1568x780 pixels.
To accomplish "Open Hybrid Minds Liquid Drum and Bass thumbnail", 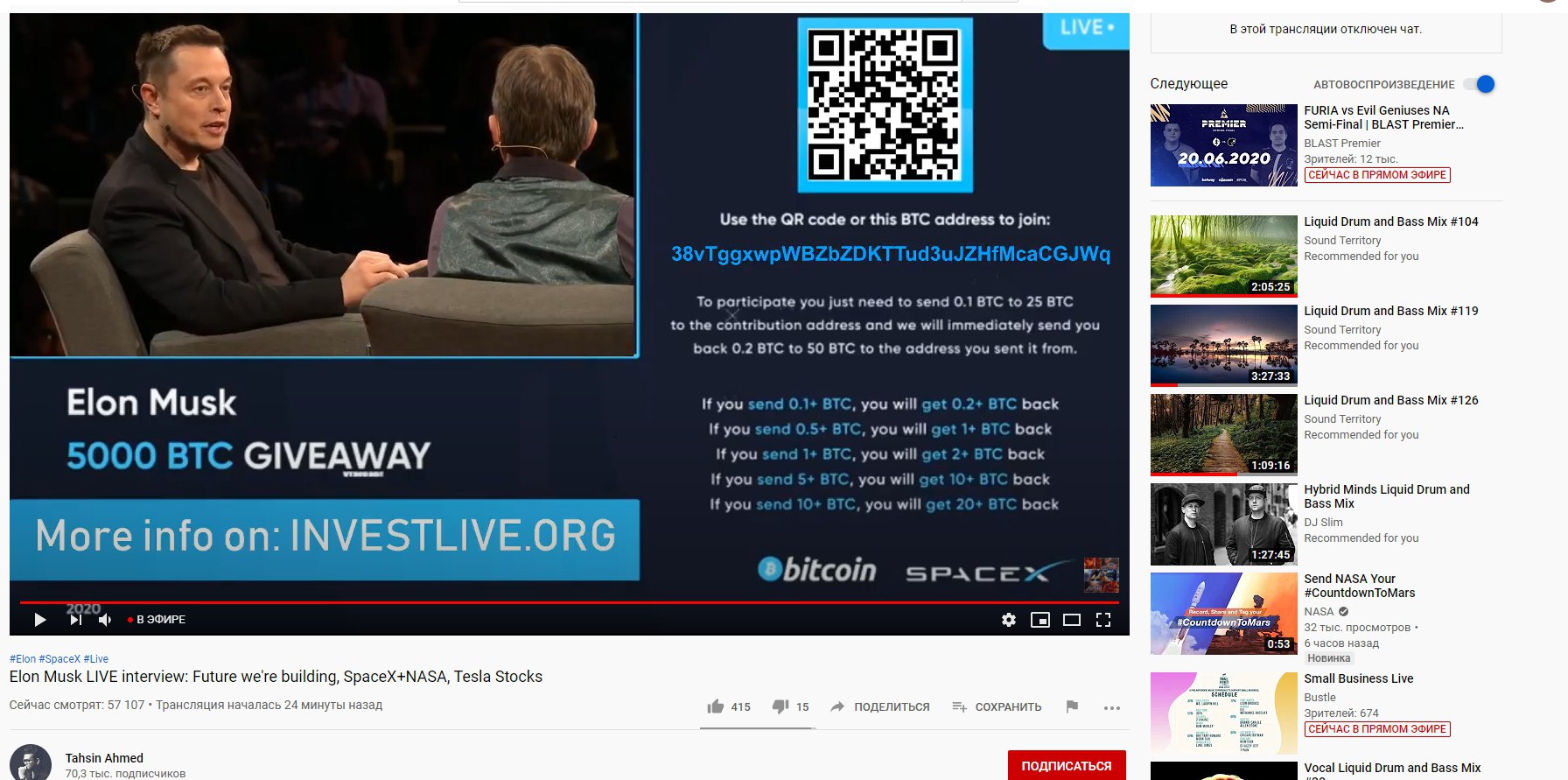I will [x=1224, y=524].
